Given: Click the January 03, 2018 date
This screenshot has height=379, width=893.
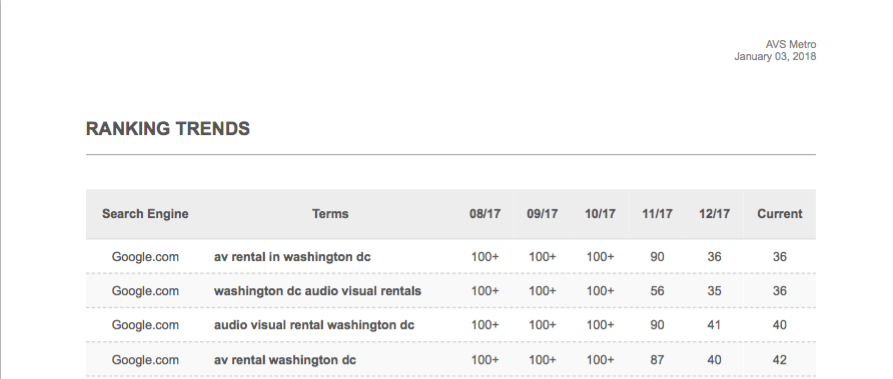Looking at the screenshot, I should [x=775, y=56].
